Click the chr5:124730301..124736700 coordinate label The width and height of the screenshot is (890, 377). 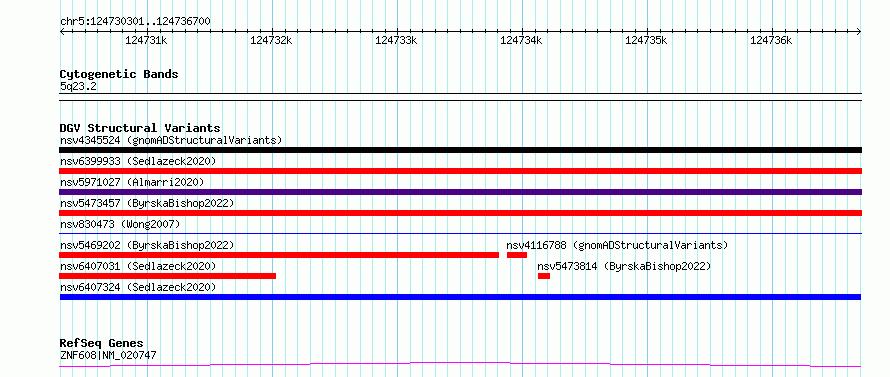(135, 21)
